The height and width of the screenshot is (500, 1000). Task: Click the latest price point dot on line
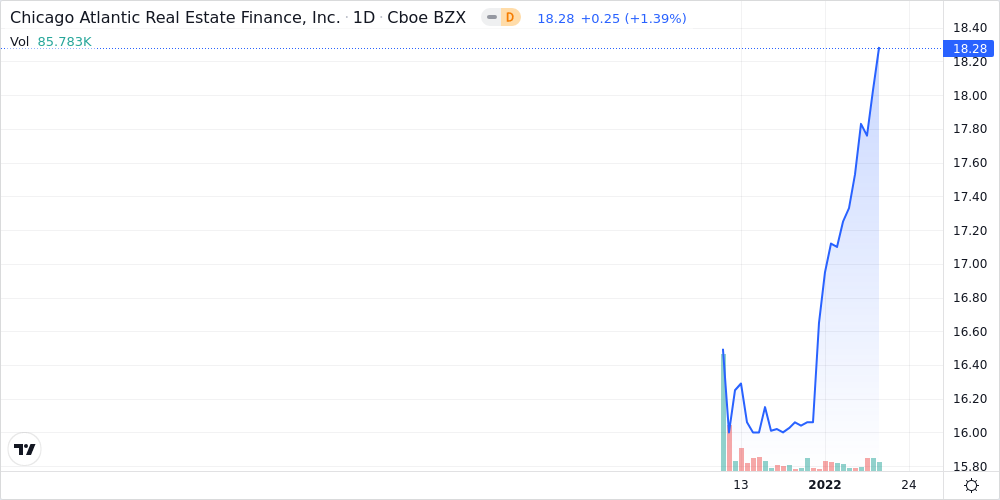pos(879,48)
